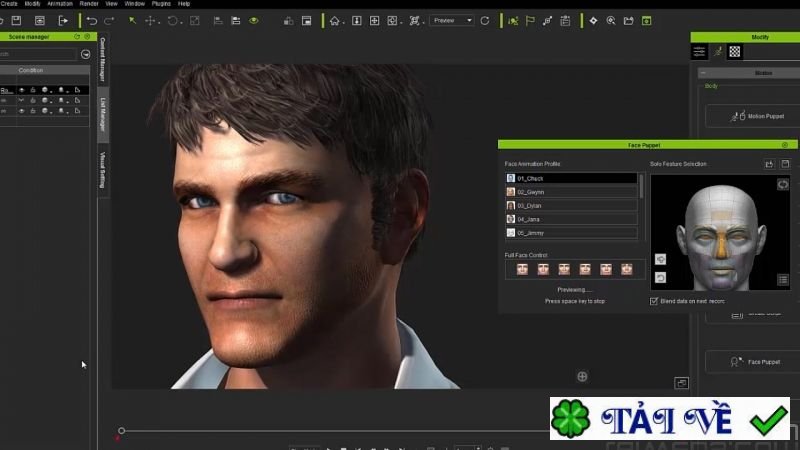Open the sliders tab in Modify panel
The width and height of the screenshot is (800, 450).
tap(699, 52)
